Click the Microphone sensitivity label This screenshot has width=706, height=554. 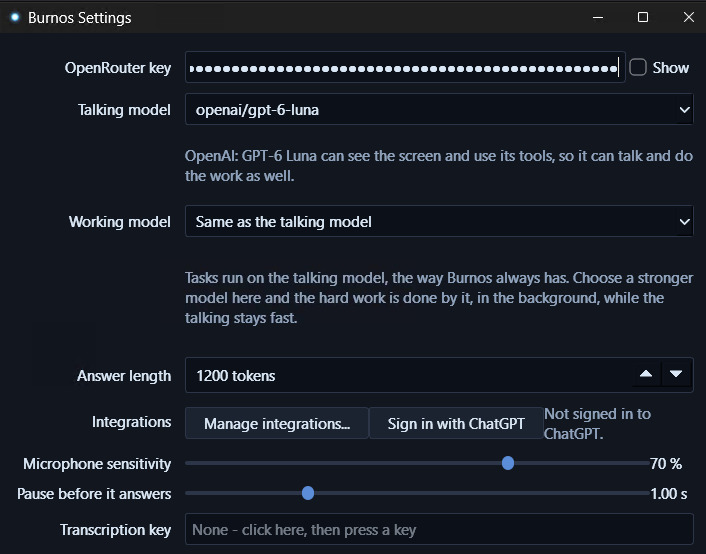[x=97, y=463]
